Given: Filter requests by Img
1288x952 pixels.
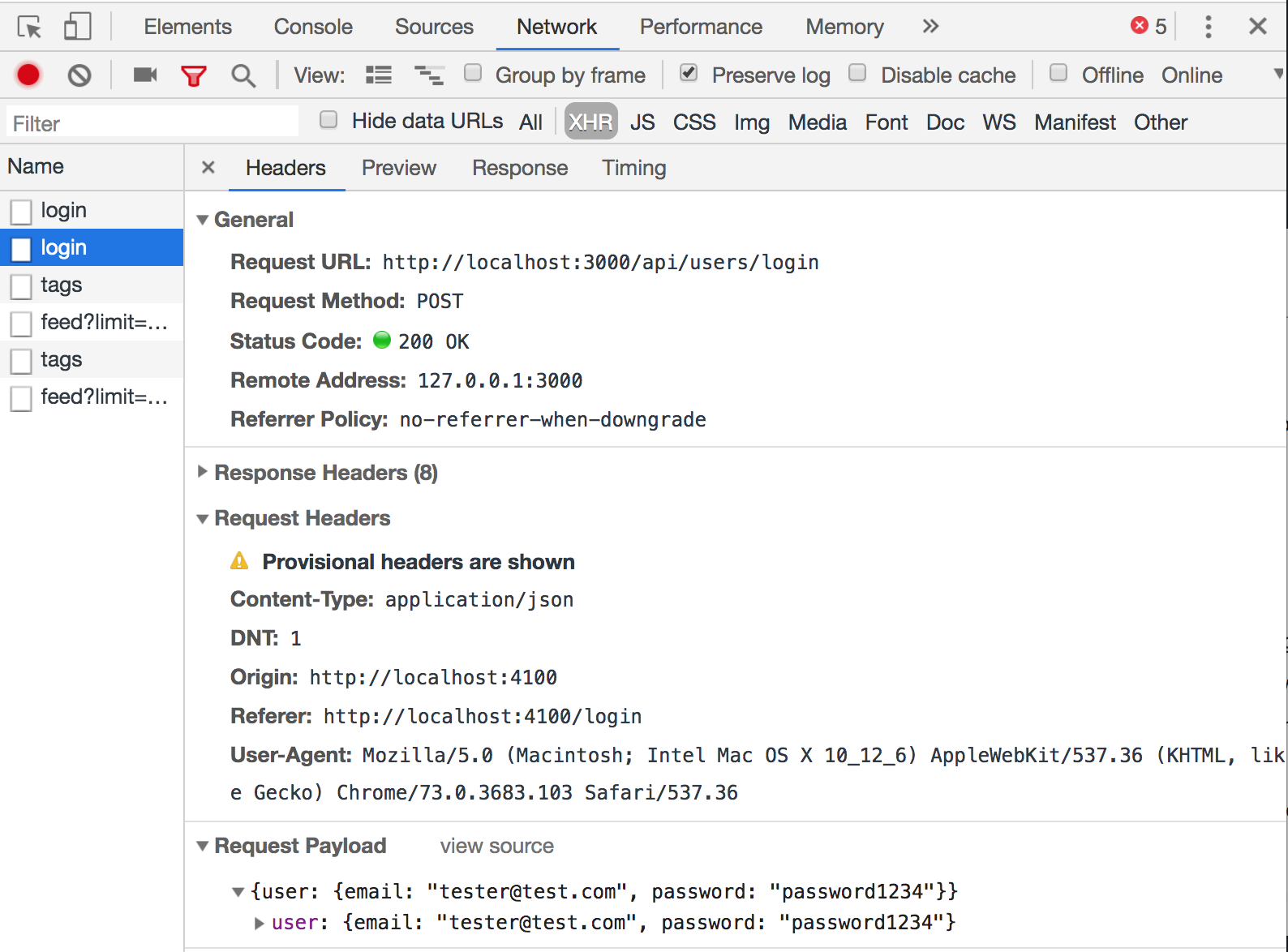Looking at the screenshot, I should [x=752, y=122].
